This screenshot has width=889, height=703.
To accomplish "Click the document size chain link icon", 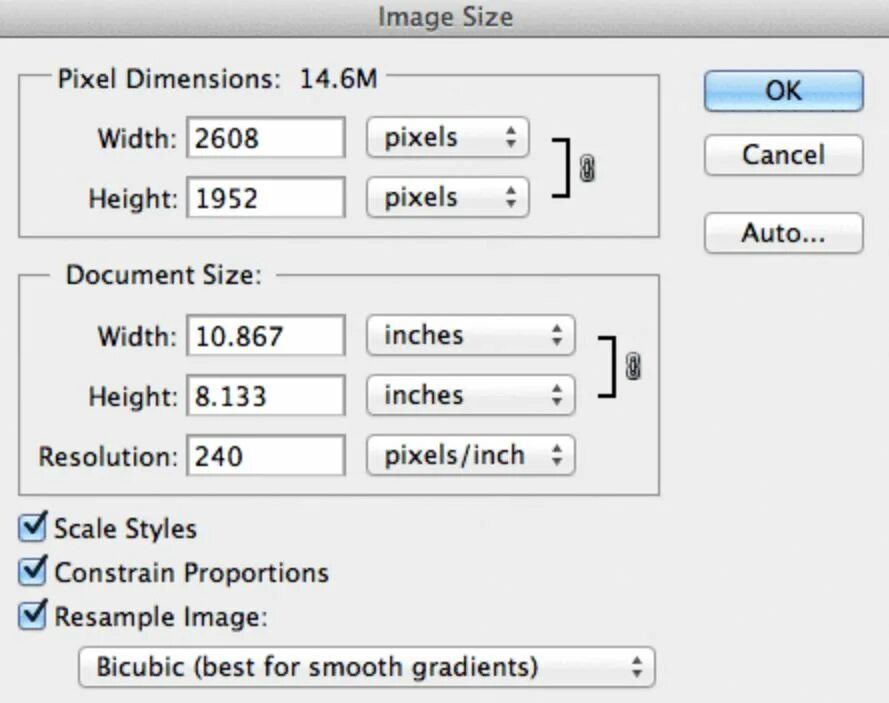I will (633, 367).
